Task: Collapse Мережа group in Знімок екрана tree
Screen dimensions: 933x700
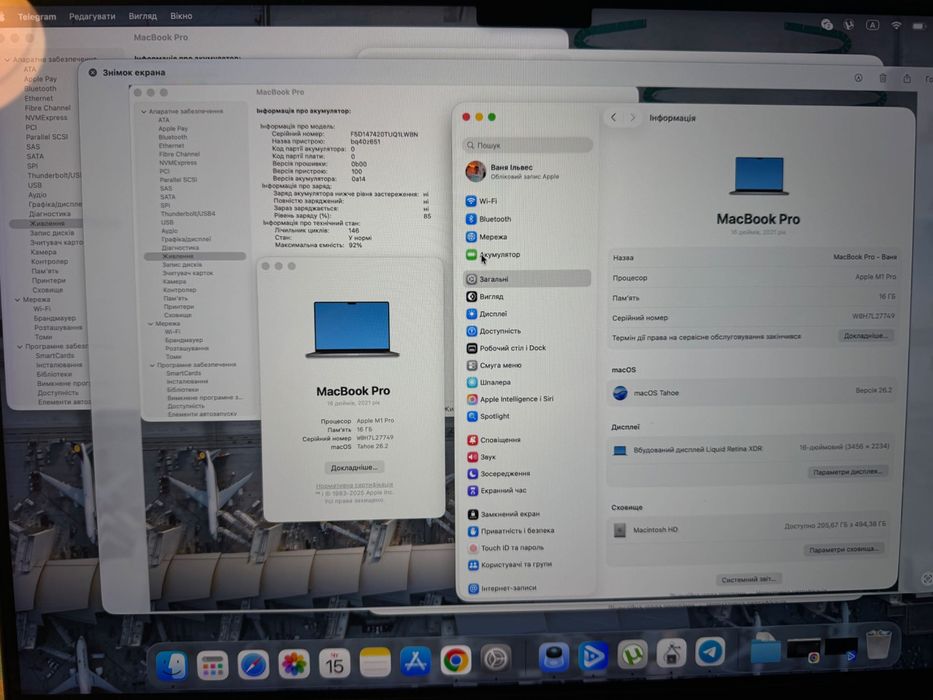Action: point(150,324)
